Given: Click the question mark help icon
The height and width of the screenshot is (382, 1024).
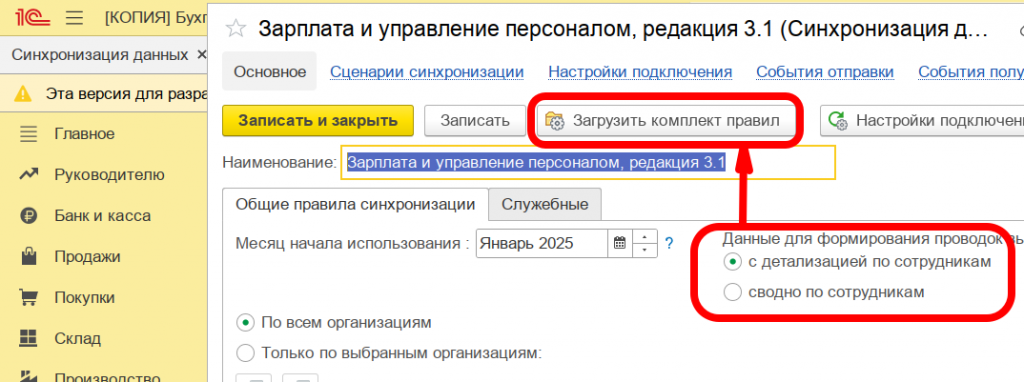Looking at the screenshot, I should pyautogui.click(x=669, y=244).
